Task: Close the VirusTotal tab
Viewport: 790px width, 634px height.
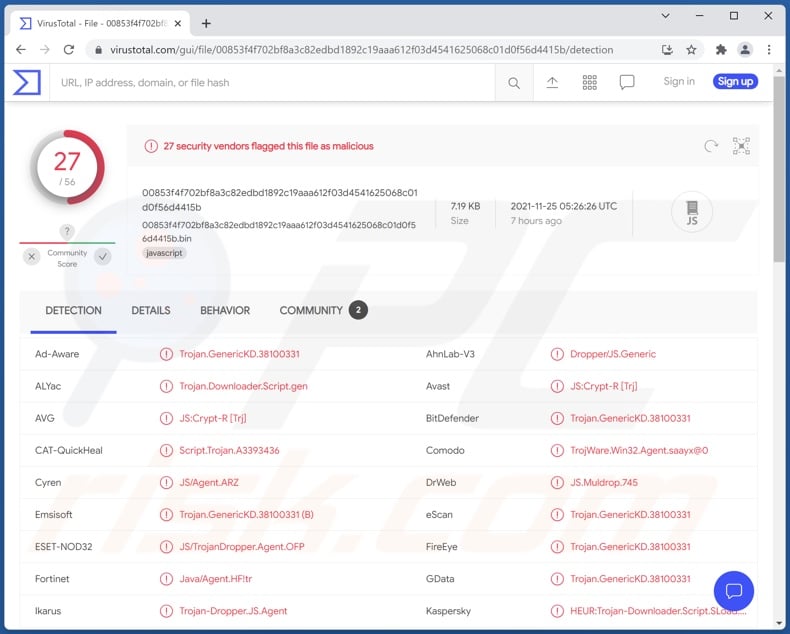Action: coord(178,23)
